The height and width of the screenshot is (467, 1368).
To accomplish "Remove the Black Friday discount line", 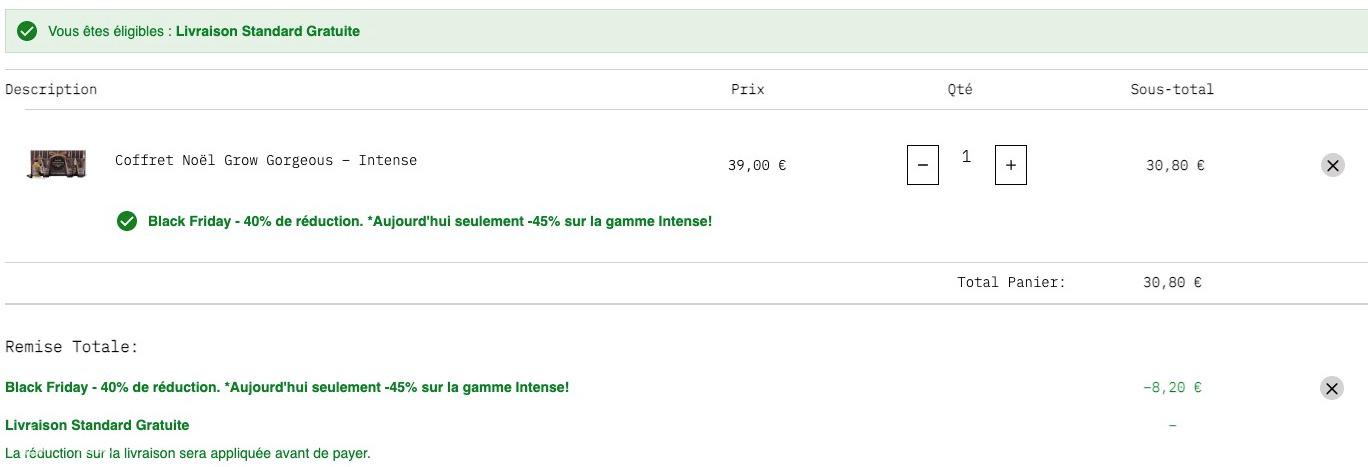I will click(1332, 388).
